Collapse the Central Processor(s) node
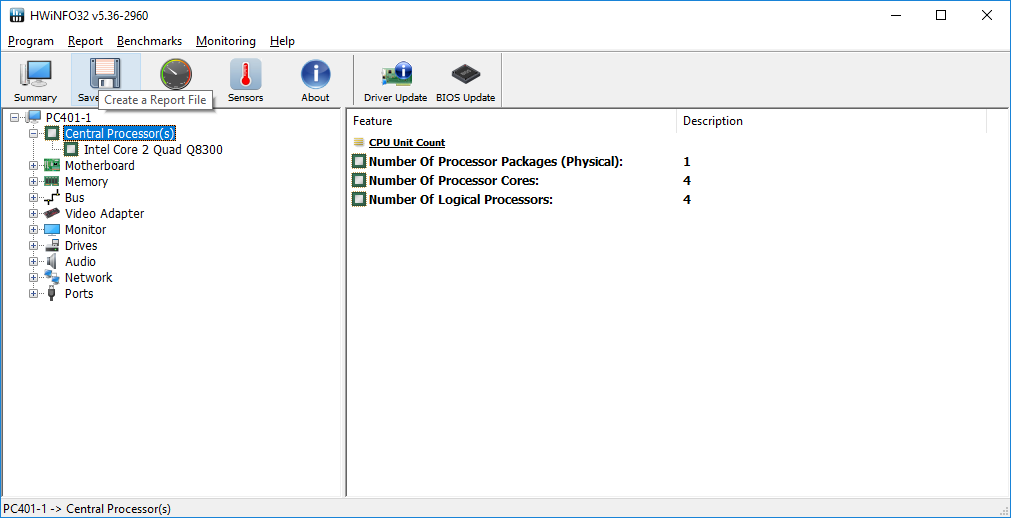Screen dimensions: 1011x518 34,133
